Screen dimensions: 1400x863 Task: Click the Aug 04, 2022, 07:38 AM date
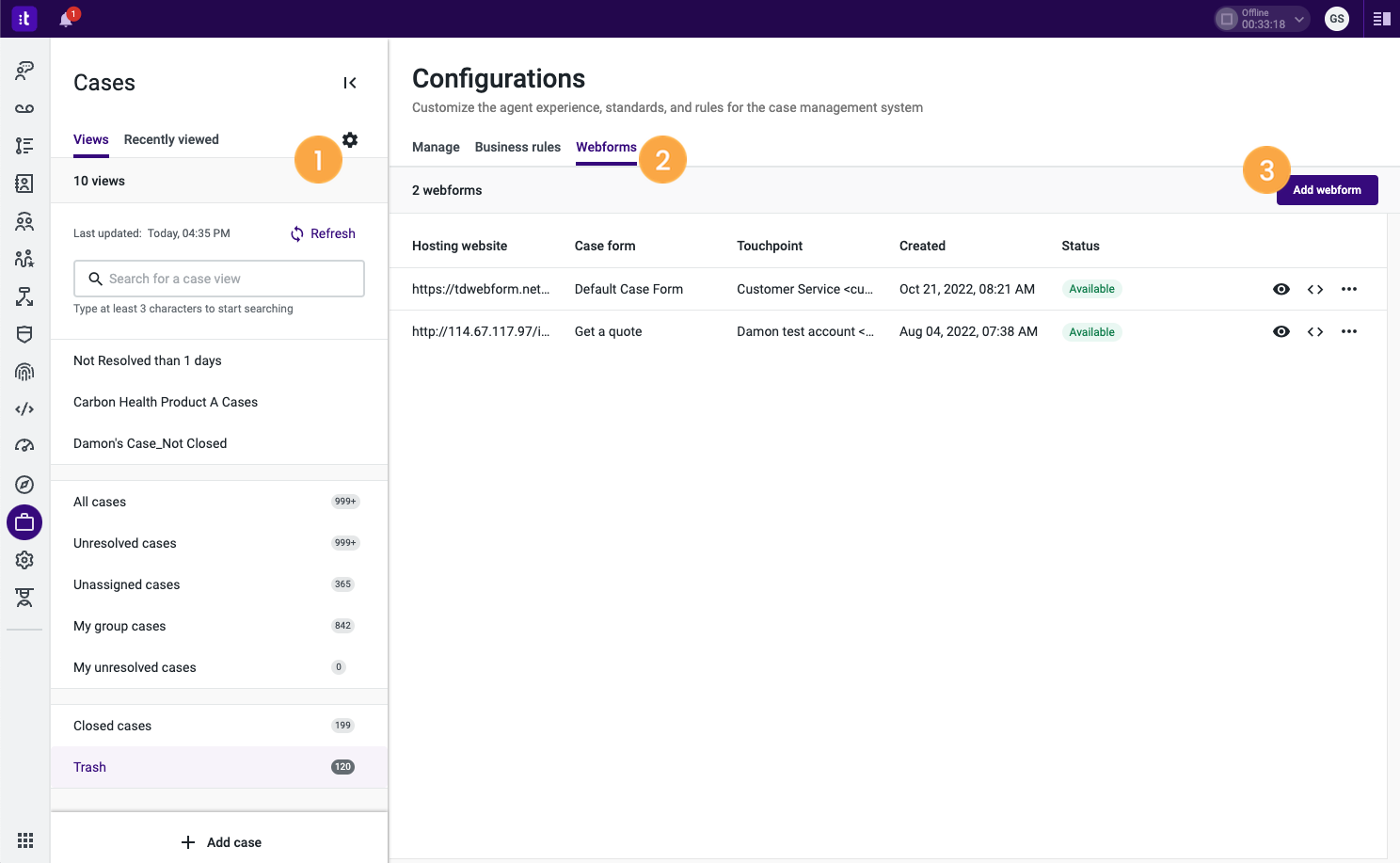click(968, 331)
